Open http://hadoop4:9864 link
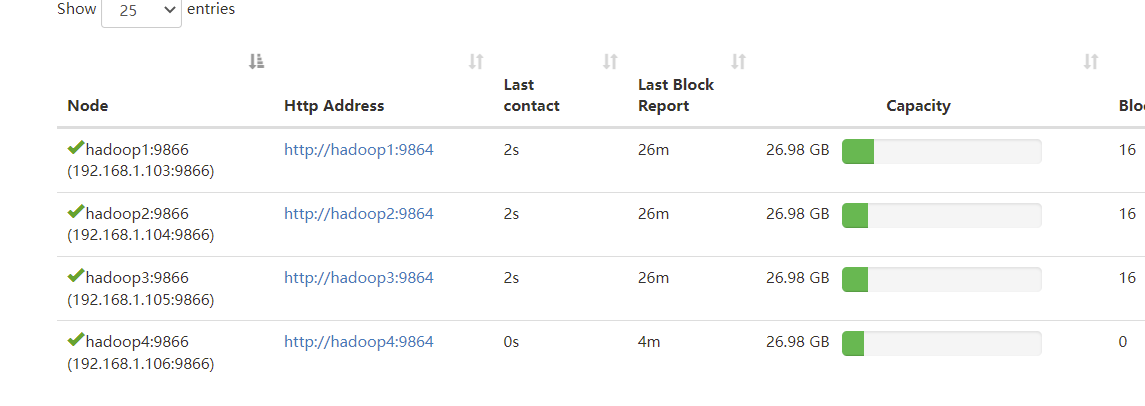 point(358,342)
